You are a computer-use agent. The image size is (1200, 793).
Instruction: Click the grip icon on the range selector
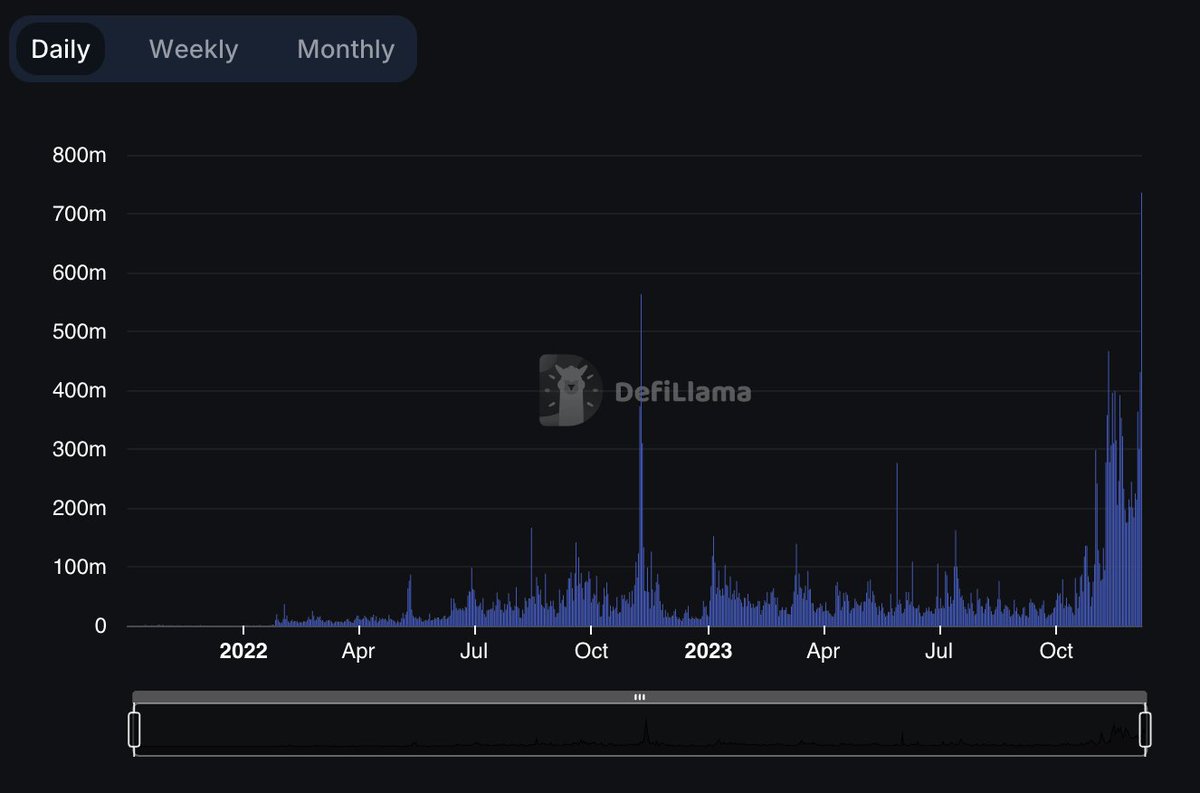pos(640,697)
